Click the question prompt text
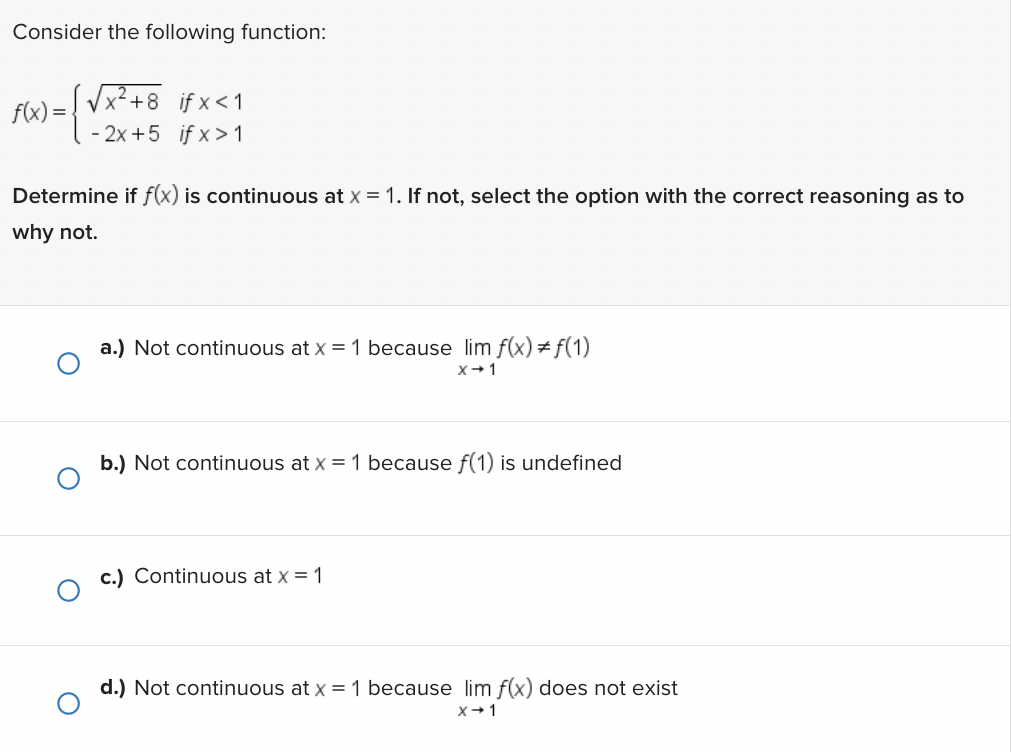 487,196
